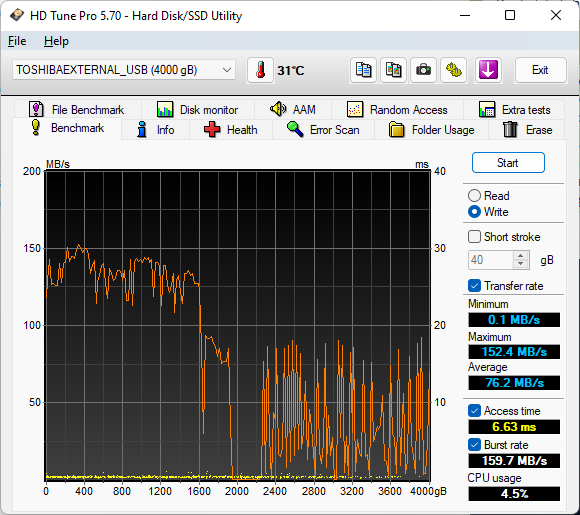Click the copy screenshot to clipboard icon
This screenshot has width=580, height=515.
pos(394,70)
